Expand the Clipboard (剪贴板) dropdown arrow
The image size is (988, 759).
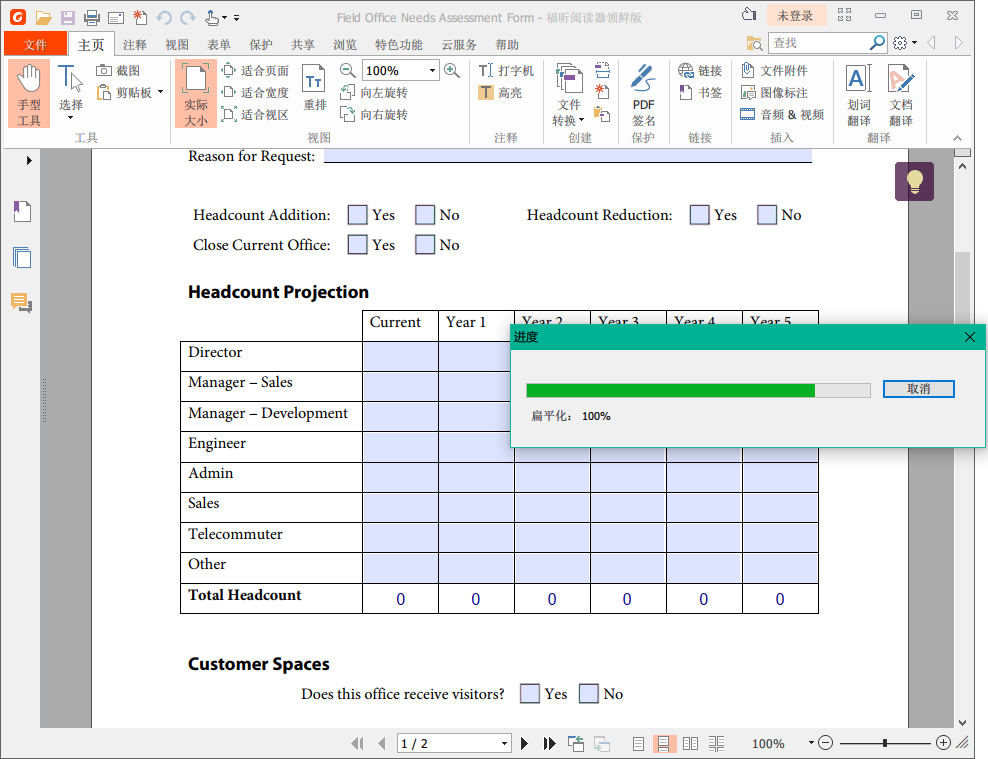click(160, 93)
